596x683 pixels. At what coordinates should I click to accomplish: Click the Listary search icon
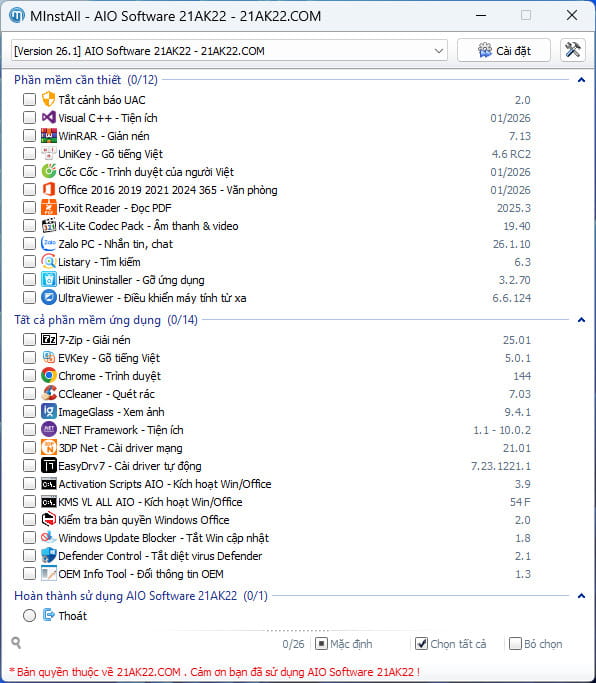tap(48, 261)
